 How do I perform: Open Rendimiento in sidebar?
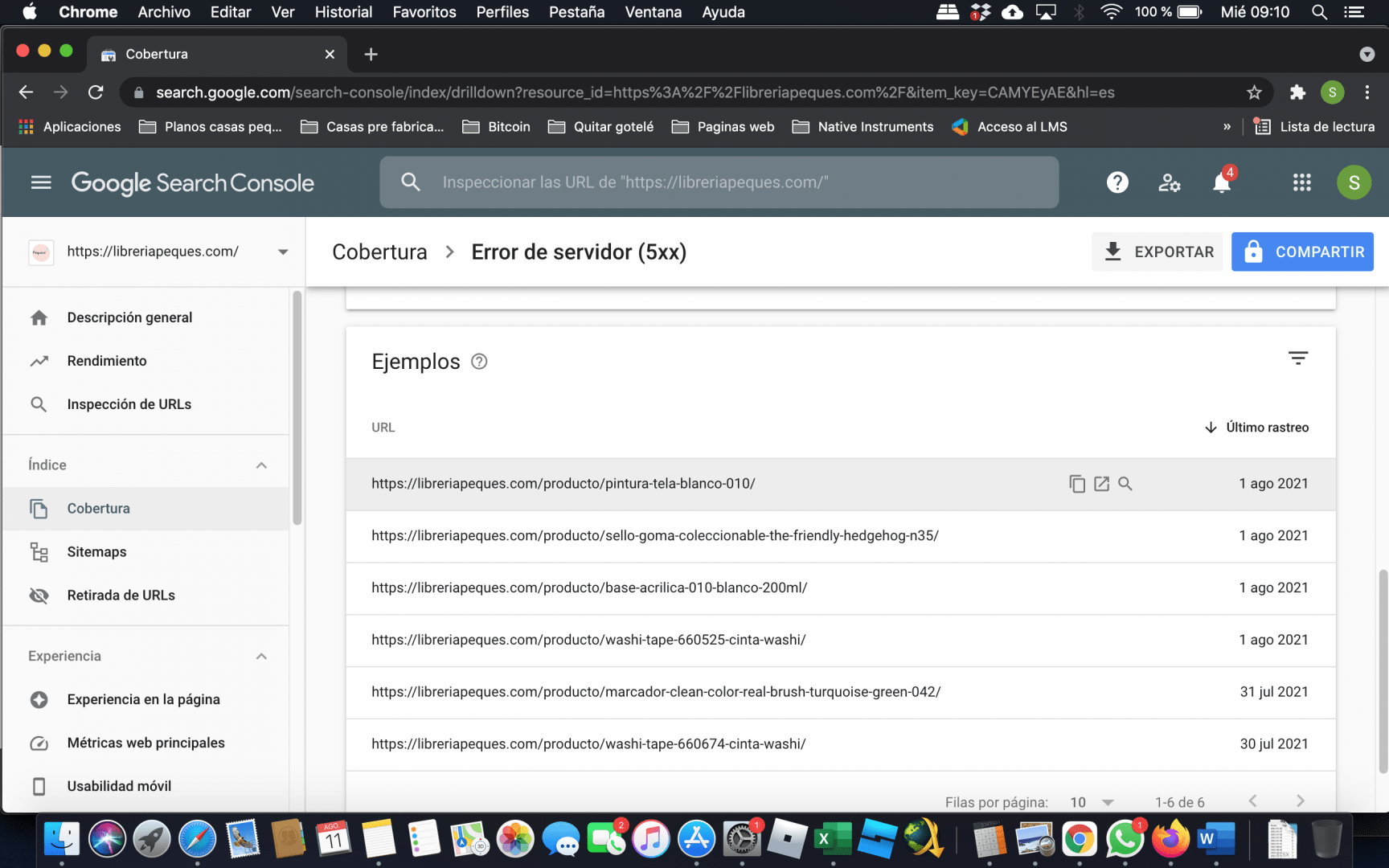(x=146, y=361)
